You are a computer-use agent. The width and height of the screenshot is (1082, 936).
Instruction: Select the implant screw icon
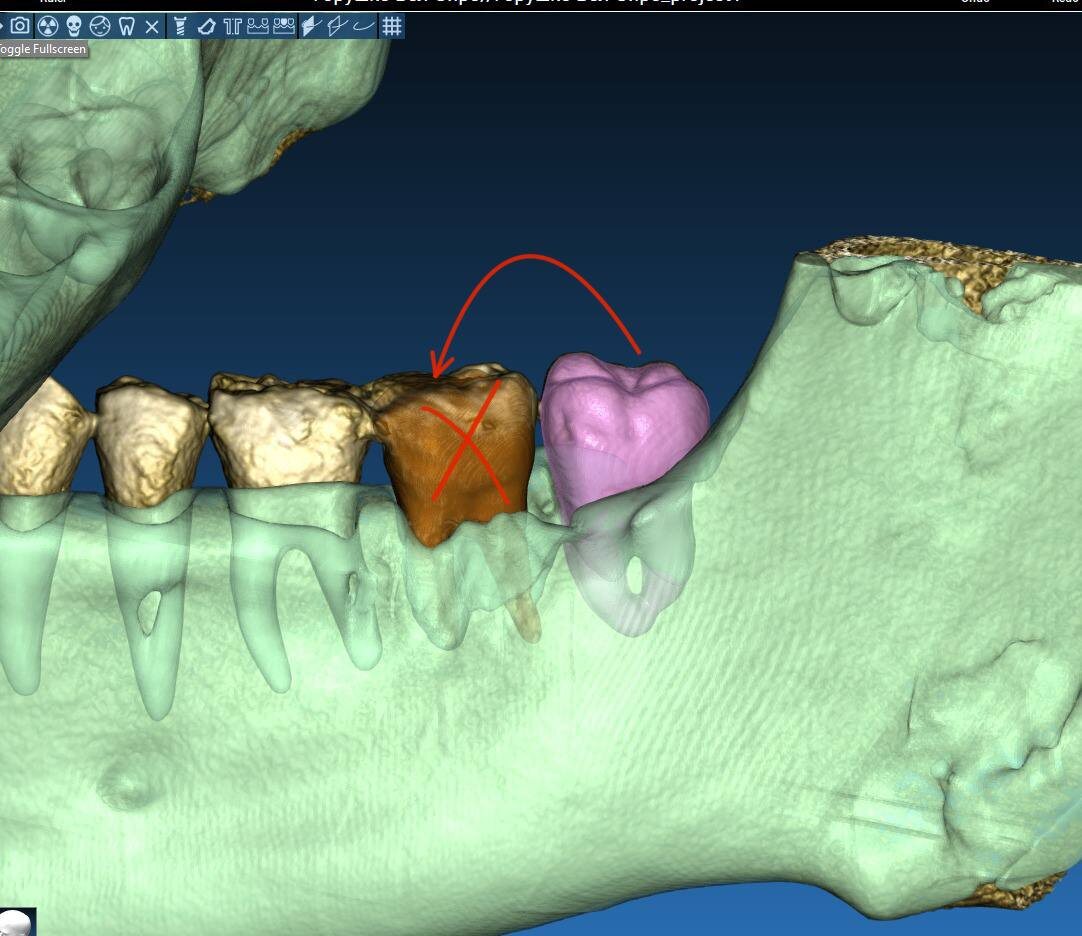click(x=180, y=26)
